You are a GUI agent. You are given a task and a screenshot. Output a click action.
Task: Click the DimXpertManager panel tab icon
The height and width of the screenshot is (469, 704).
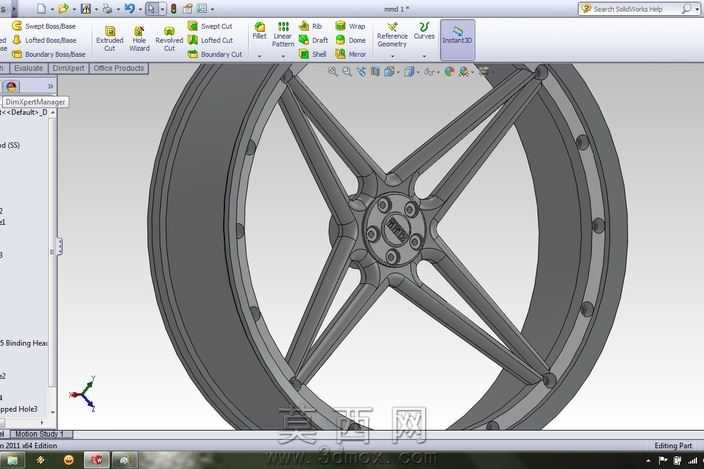tap(11, 86)
